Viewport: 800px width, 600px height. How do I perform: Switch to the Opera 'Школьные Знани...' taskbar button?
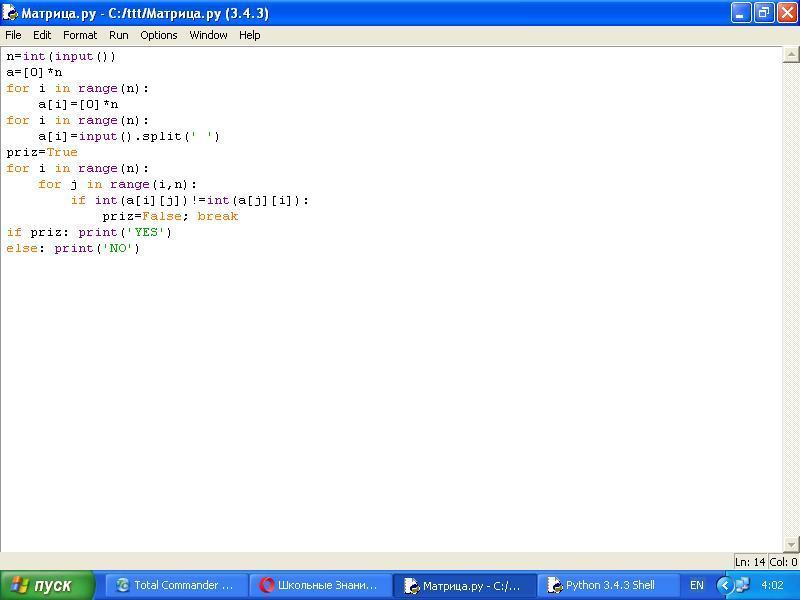click(x=320, y=585)
